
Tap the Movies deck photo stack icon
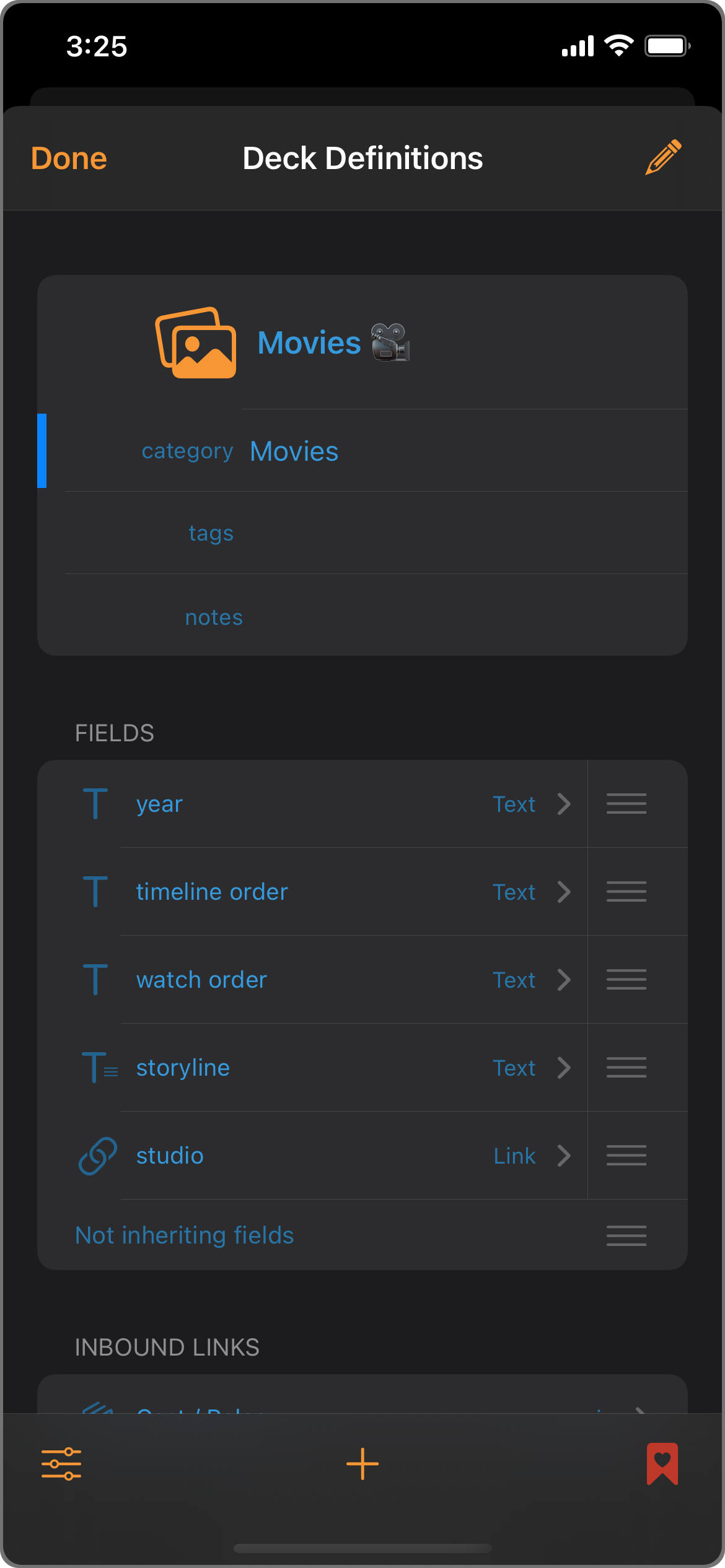[x=196, y=342]
